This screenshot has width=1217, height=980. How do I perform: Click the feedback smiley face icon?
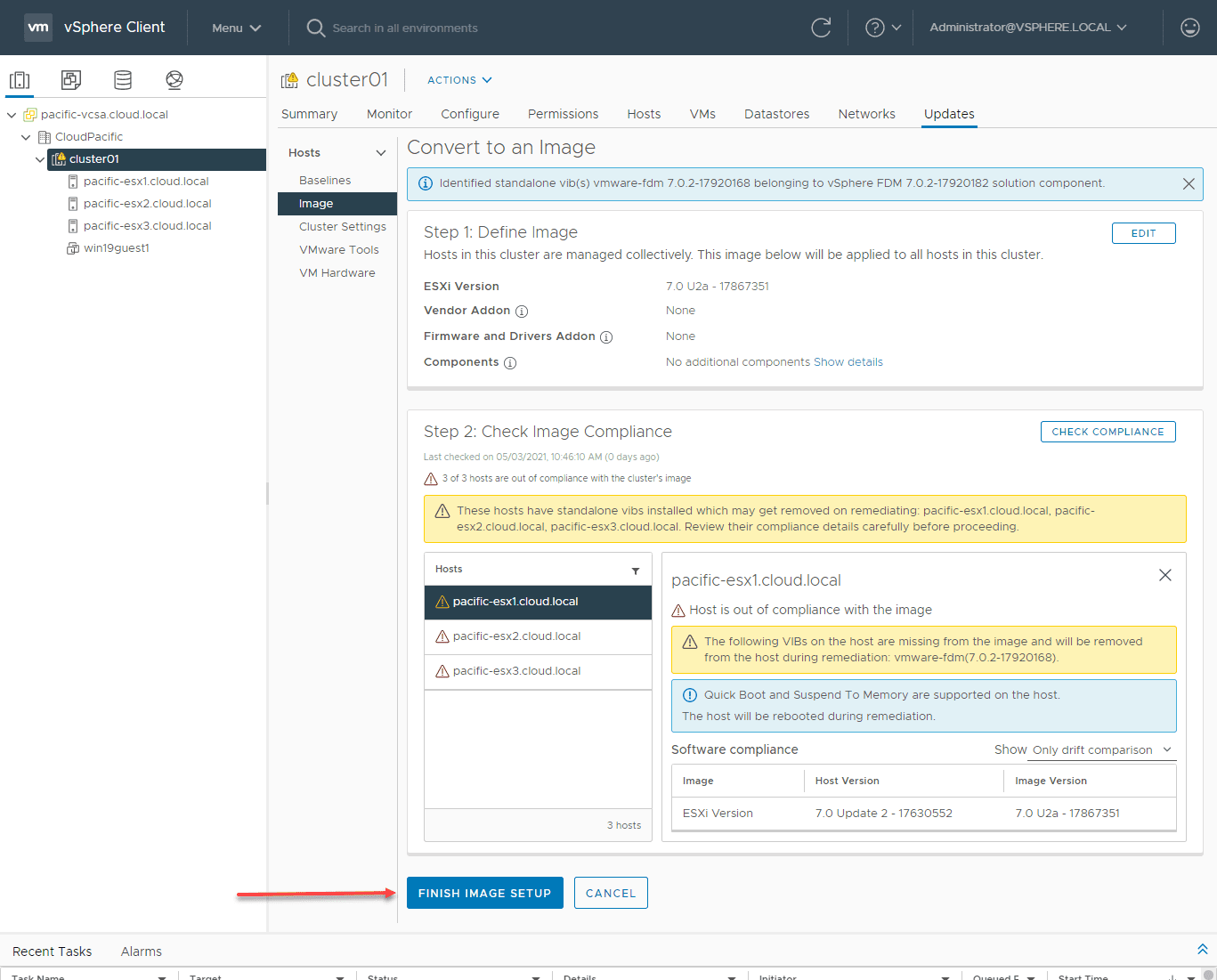[x=1189, y=28]
